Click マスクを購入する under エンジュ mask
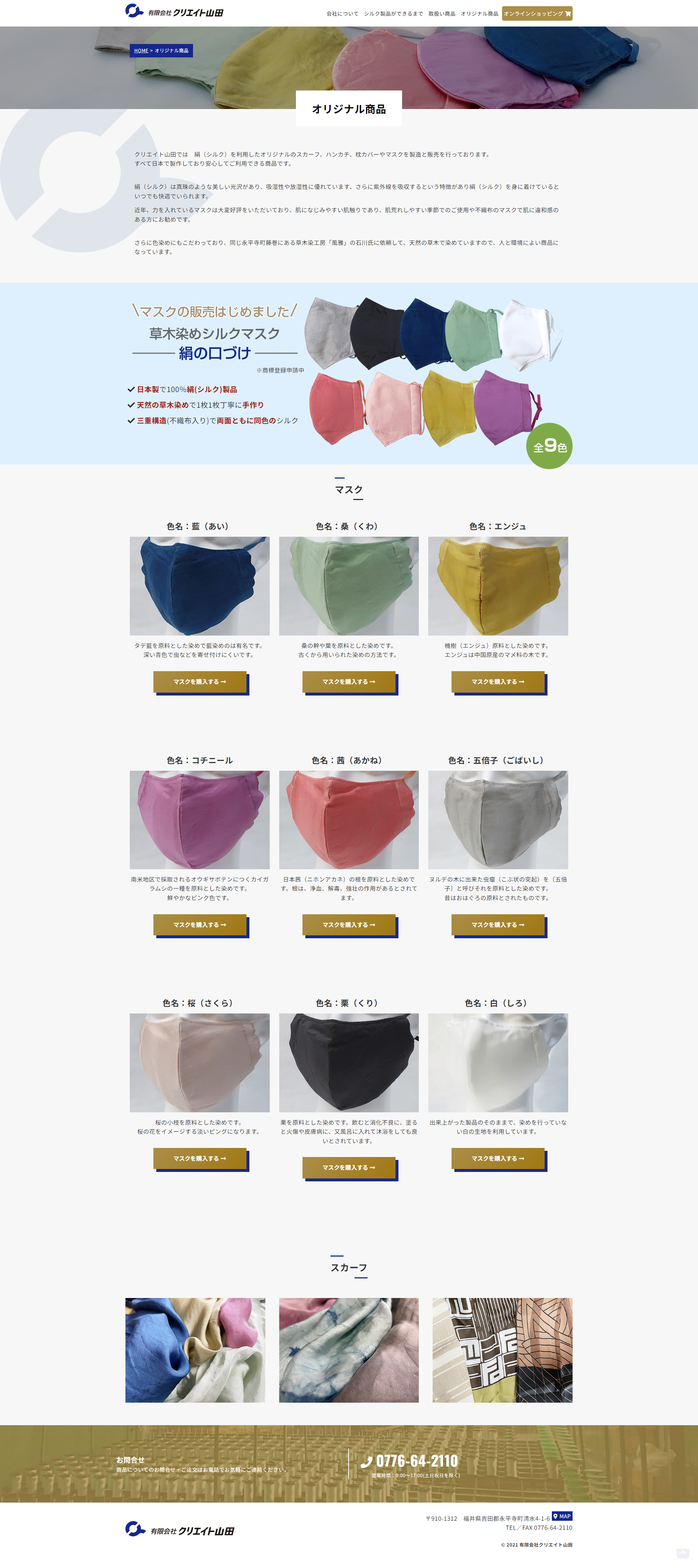The height and width of the screenshot is (1568, 698). coord(498,682)
